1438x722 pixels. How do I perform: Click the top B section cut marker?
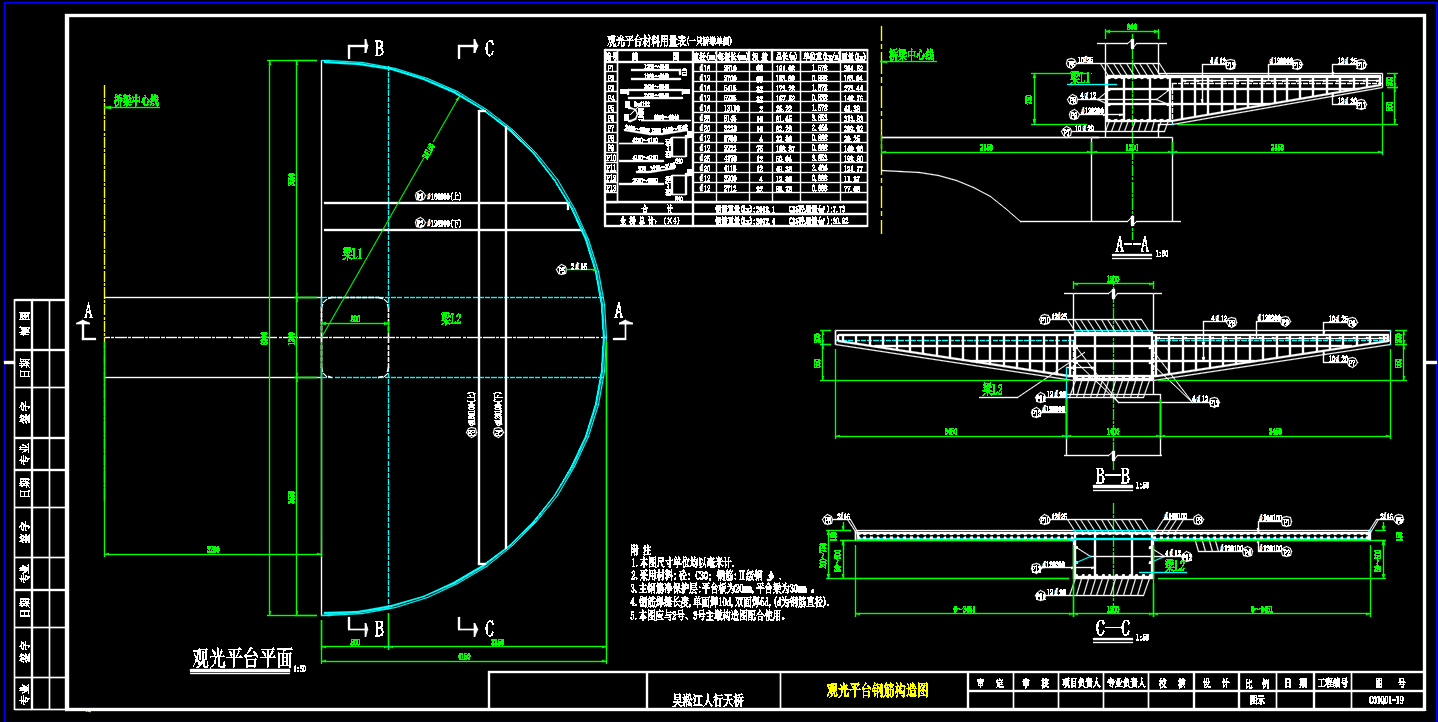click(365, 48)
